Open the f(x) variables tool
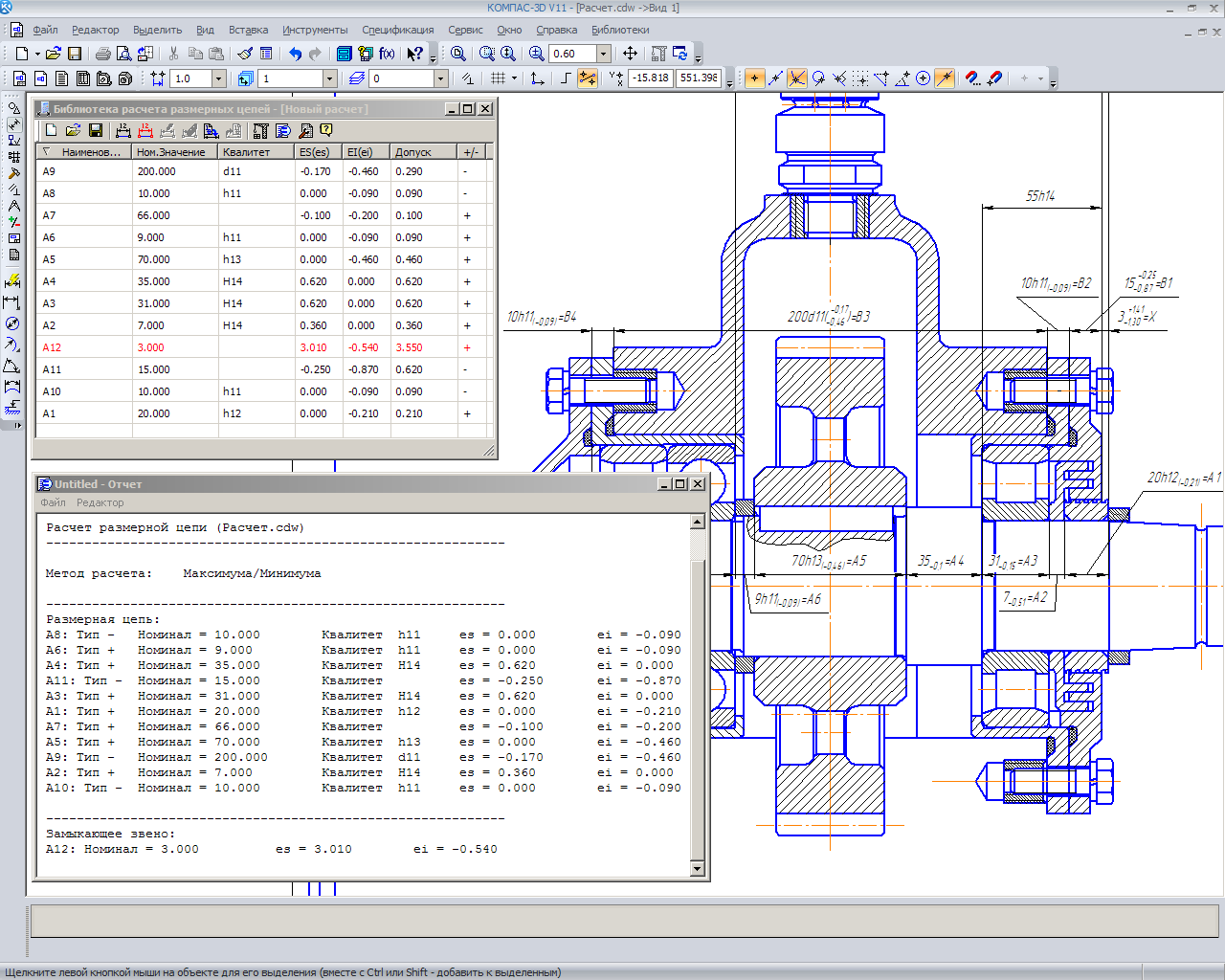The height and width of the screenshot is (980, 1225). coord(387,54)
